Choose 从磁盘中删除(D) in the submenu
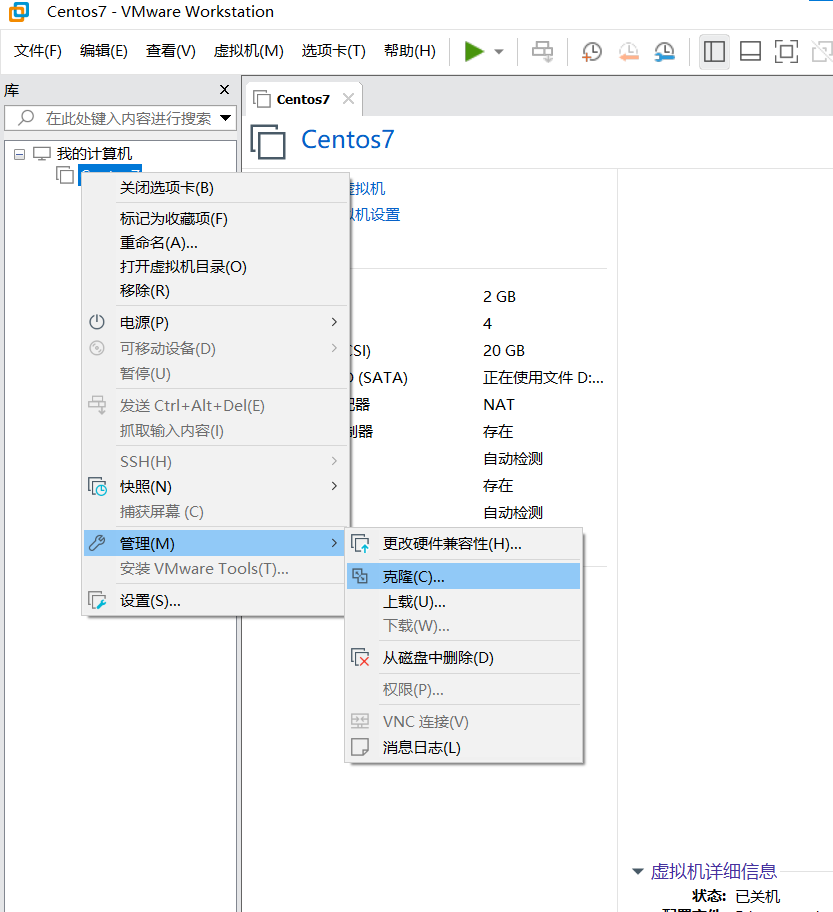Viewport: 833px width, 912px height. click(x=464, y=658)
